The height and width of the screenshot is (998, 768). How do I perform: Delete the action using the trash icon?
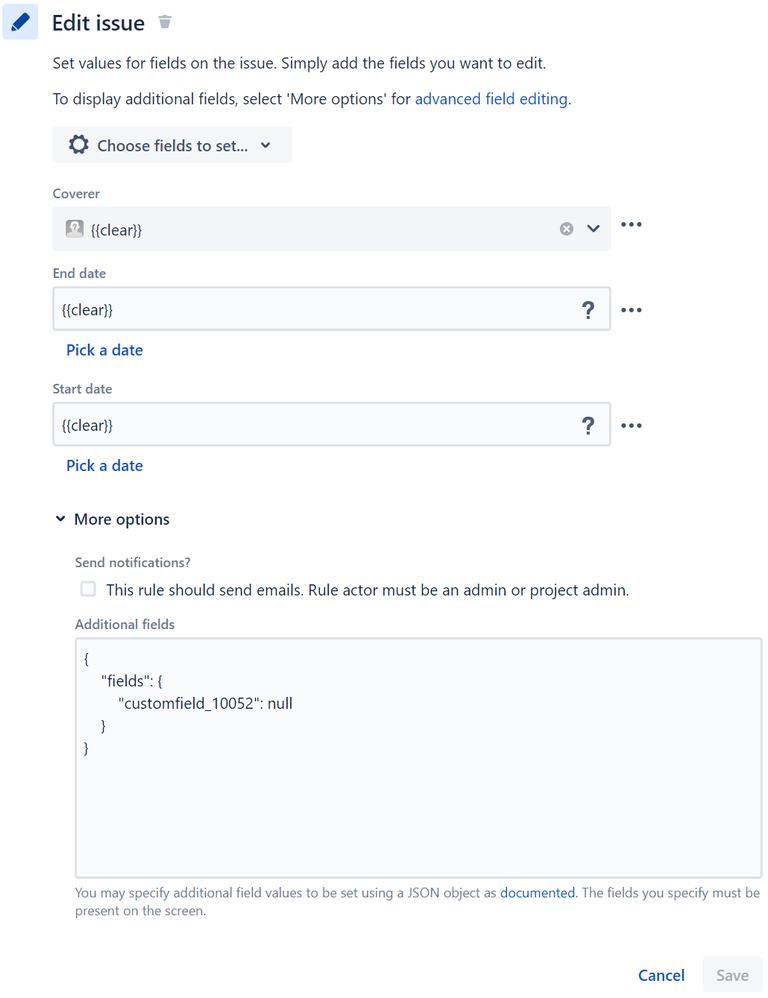coord(165,22)
